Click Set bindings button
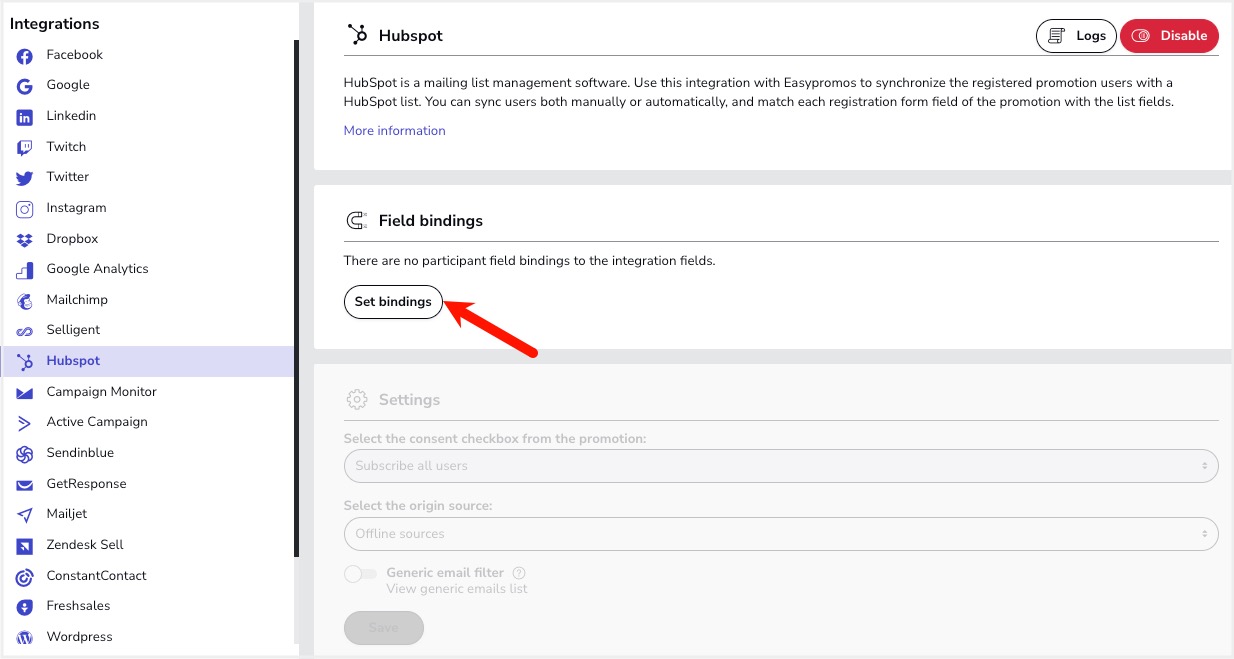 (393, 302)
